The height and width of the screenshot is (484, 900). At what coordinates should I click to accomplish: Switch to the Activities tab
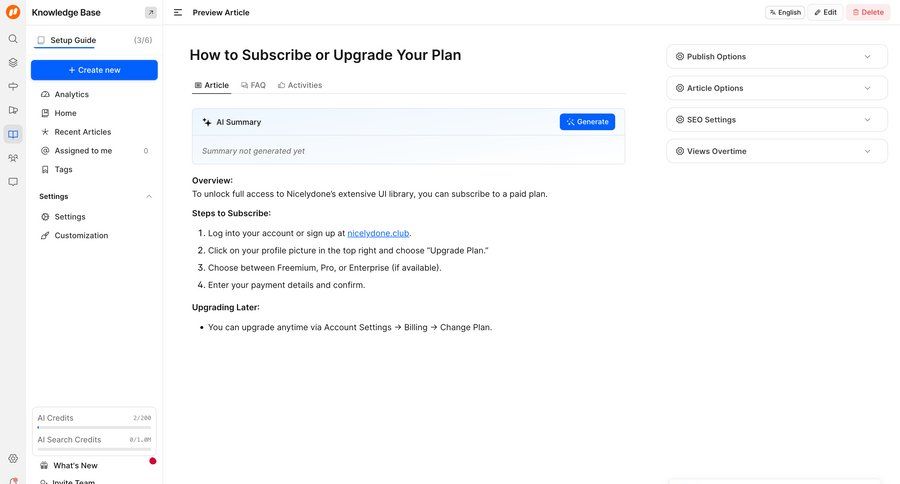[x=300, y=85]
